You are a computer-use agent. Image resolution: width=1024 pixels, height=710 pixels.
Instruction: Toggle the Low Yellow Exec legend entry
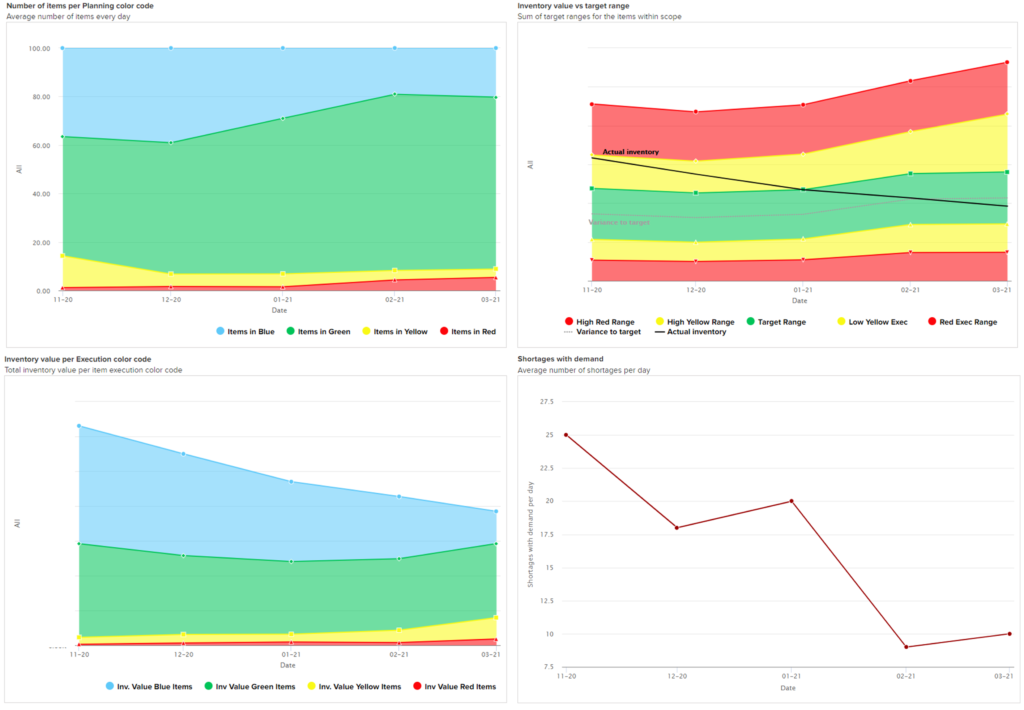click(870, 322)
